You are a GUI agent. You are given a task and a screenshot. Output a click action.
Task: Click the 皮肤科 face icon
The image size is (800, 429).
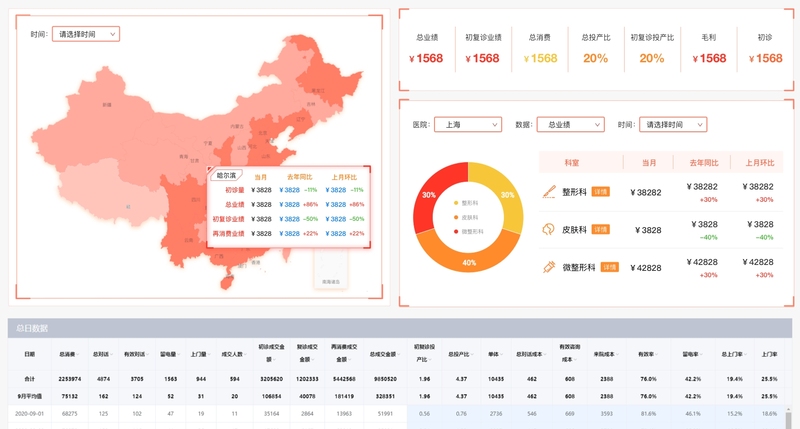(x=548, y=229)
